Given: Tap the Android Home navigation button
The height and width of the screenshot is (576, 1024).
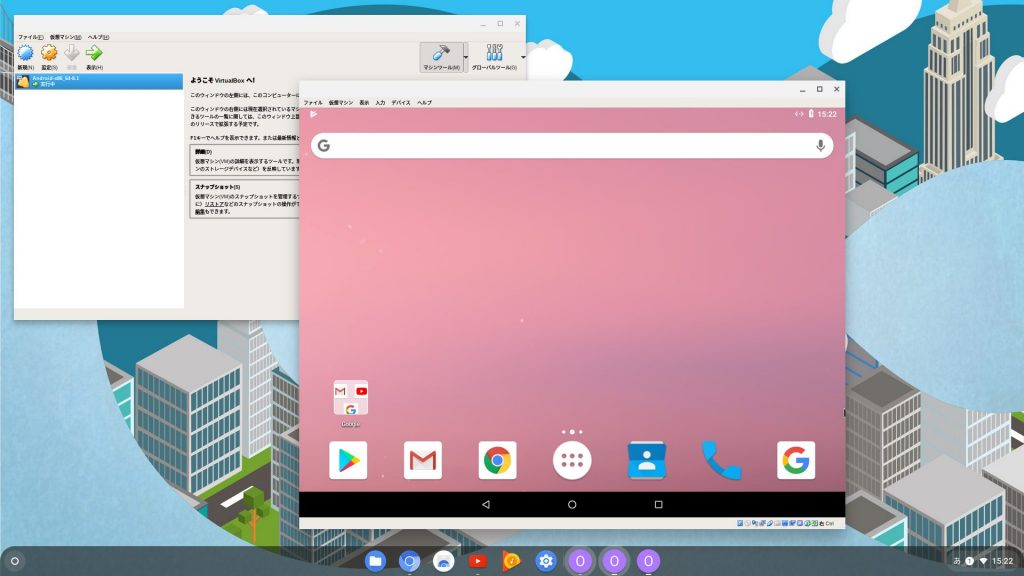Looking at the screenshot, I should click(572, 505).
